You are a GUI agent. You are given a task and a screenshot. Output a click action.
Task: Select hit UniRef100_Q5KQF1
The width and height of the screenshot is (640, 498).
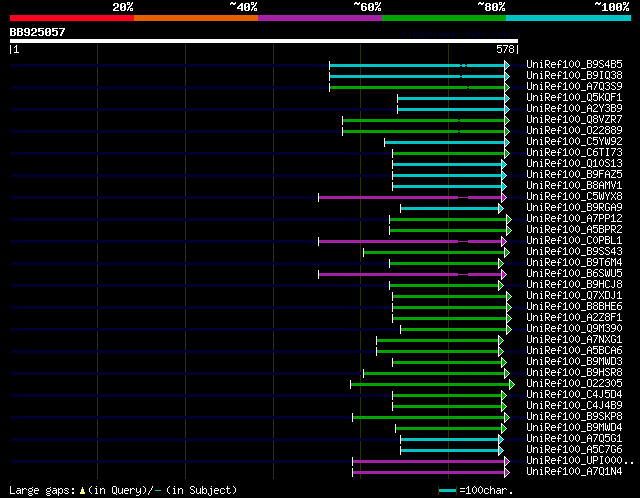pyautogui.click(x=574, y=98)
